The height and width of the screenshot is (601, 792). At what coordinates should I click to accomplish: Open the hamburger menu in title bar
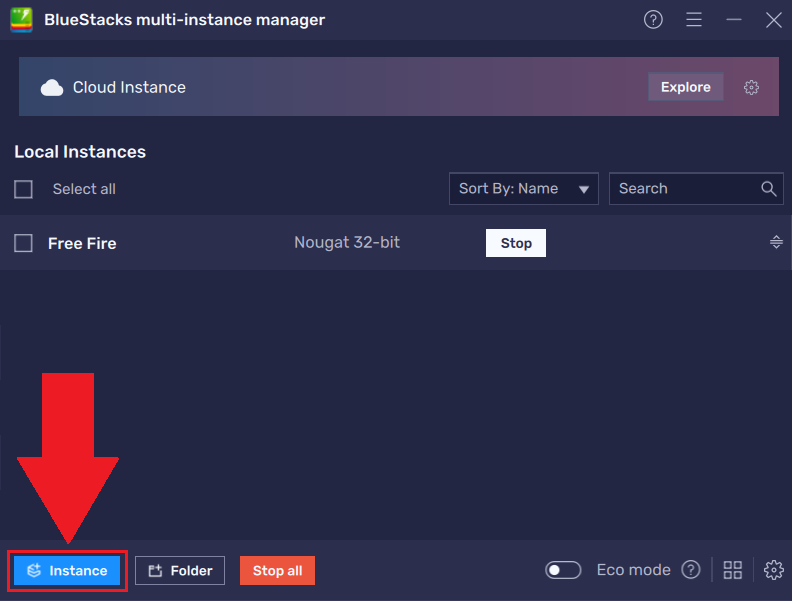pyautogui.click(x=694, y=20)
